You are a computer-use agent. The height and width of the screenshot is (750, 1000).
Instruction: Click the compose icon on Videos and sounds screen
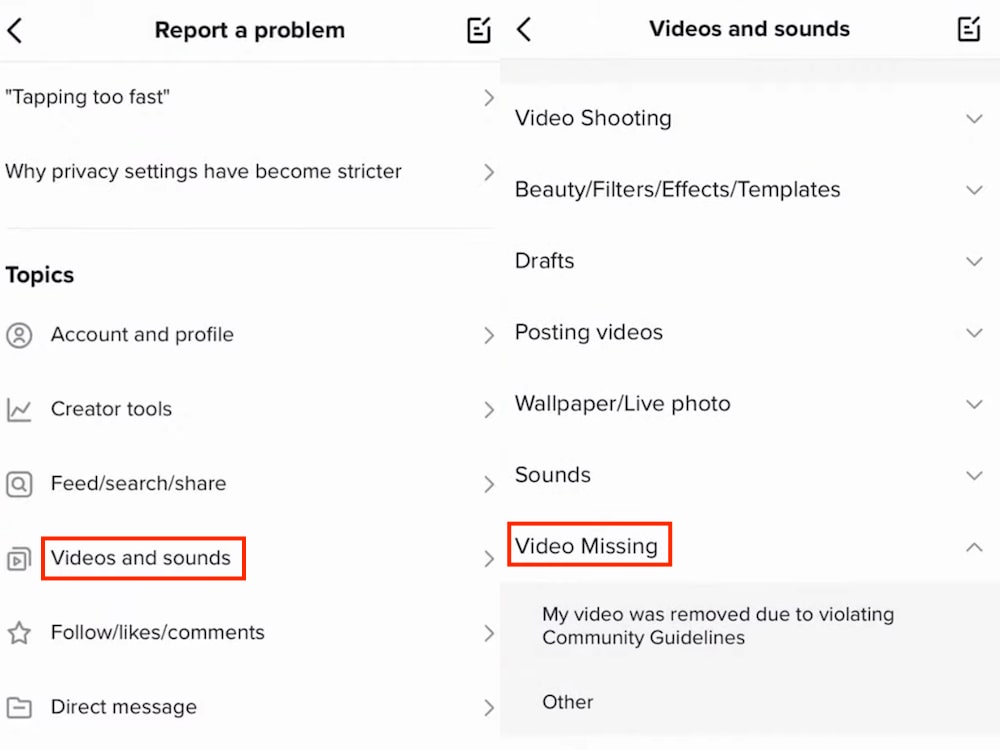(x=968, y=30)
